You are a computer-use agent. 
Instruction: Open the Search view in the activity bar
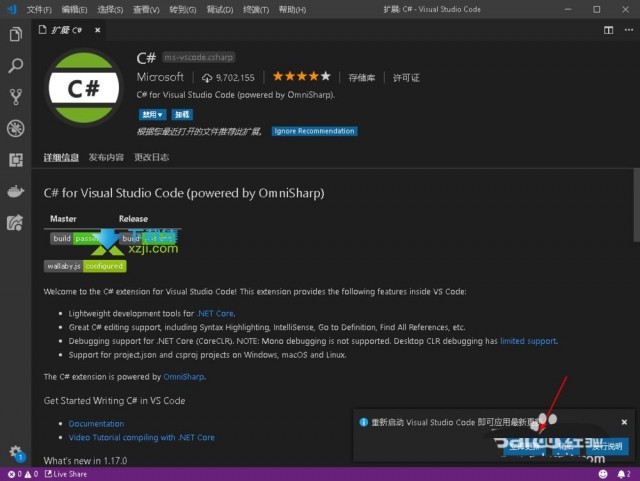point(16,65)
